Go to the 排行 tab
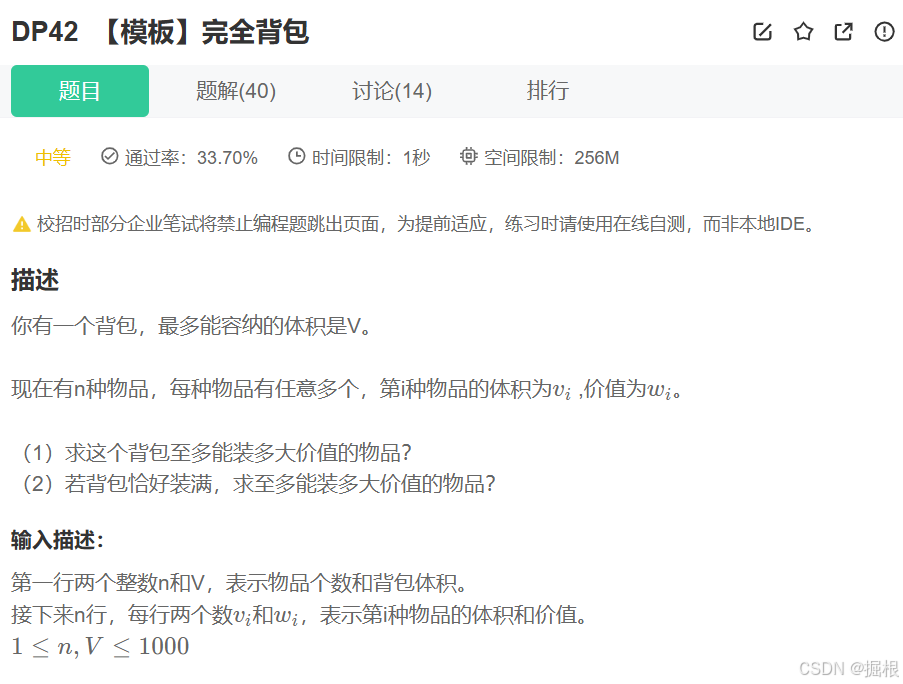Viewport: 903px width, 684px height. 548,91
